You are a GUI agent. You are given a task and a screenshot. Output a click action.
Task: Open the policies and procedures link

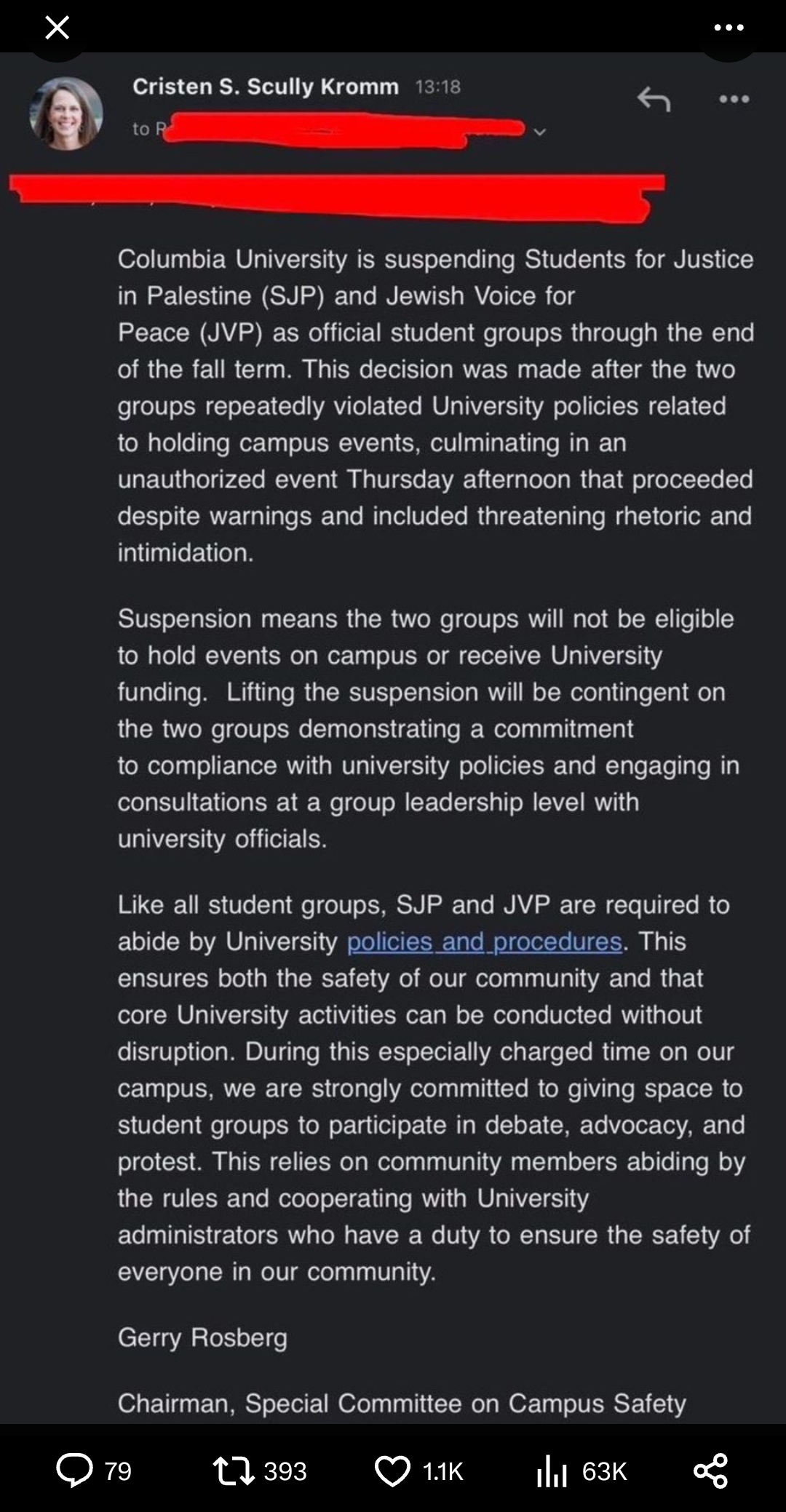pos(484,942)
